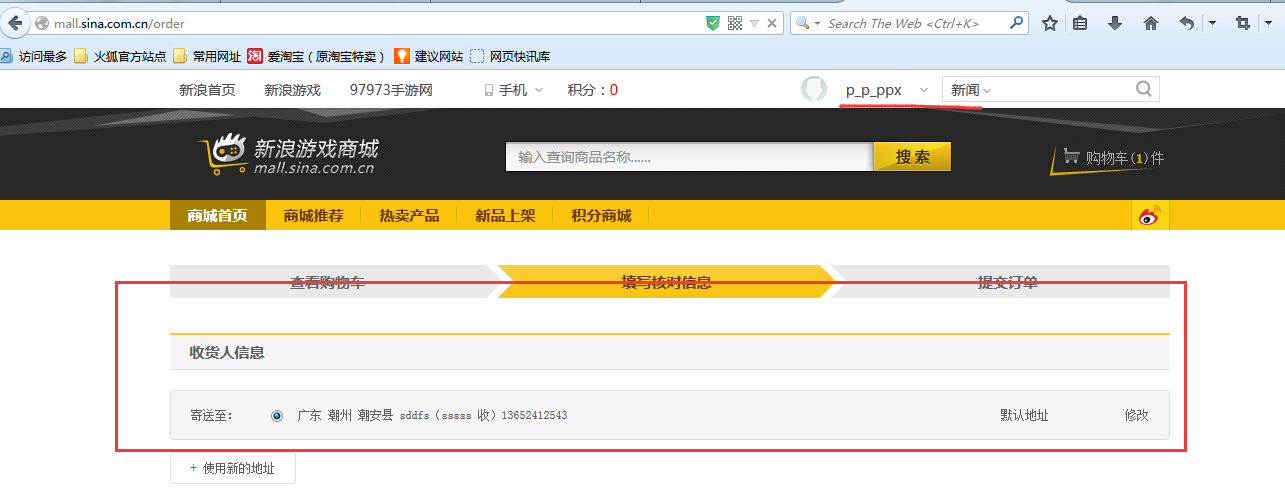Screen dimensions: 1285x492
Task: Click the yellow 搜索 button
Action: pyautogui.click(x=912, y=157)
